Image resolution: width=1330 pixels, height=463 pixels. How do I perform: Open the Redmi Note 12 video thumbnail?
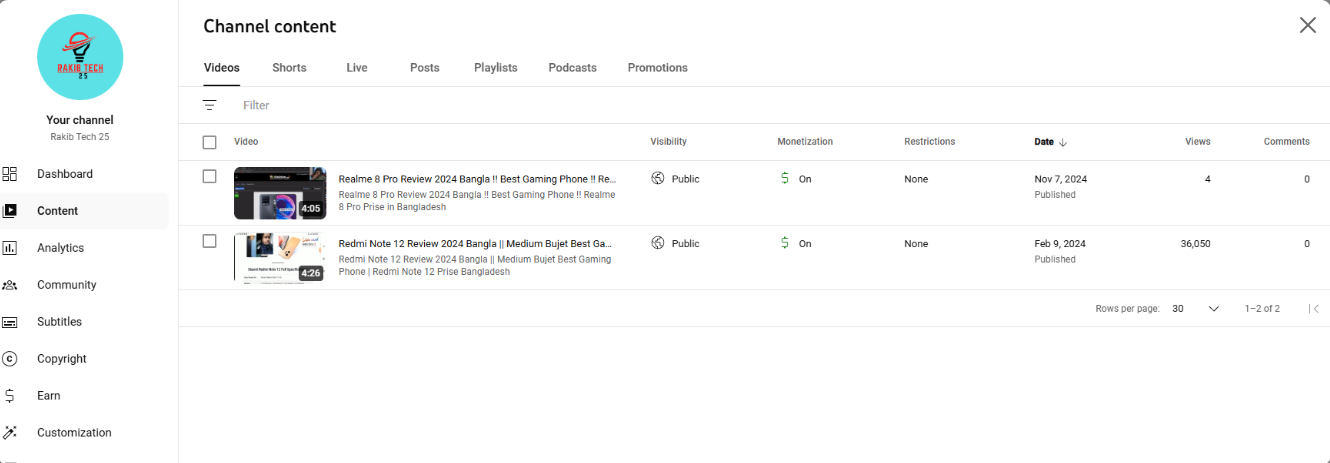pyautogui.click(x=280, y=257)
